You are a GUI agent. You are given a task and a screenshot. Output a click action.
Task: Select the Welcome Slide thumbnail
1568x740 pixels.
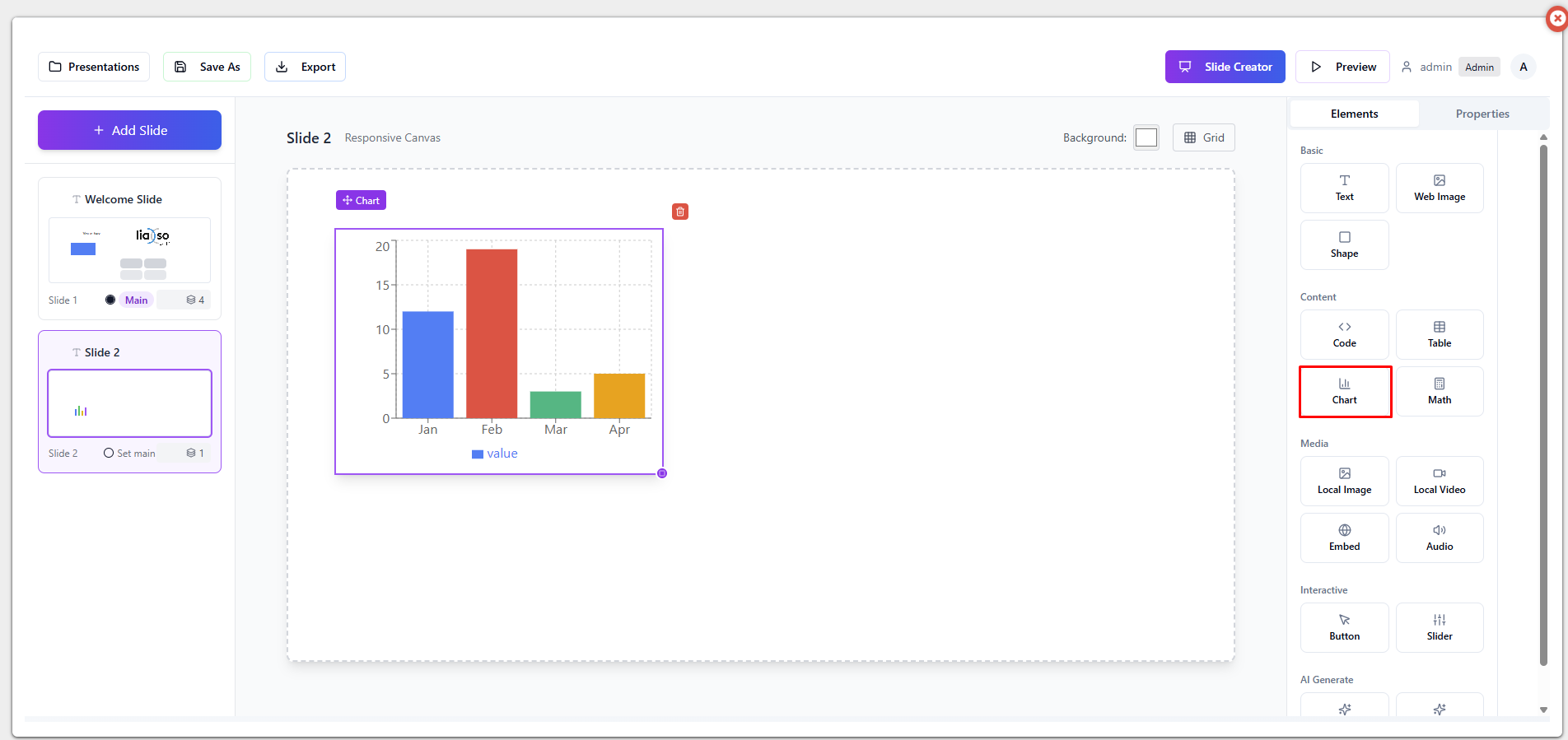[x=129, y=250]
